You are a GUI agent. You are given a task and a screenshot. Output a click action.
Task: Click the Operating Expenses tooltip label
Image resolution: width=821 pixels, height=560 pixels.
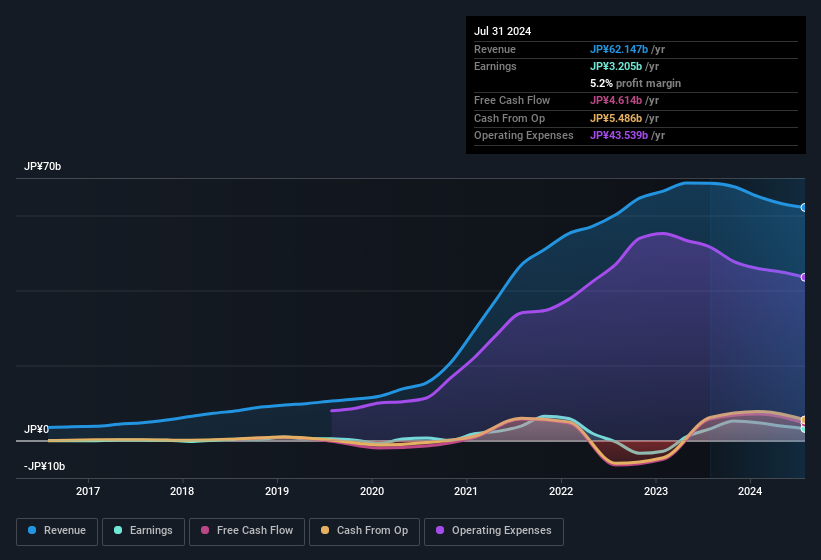[524, 136]
